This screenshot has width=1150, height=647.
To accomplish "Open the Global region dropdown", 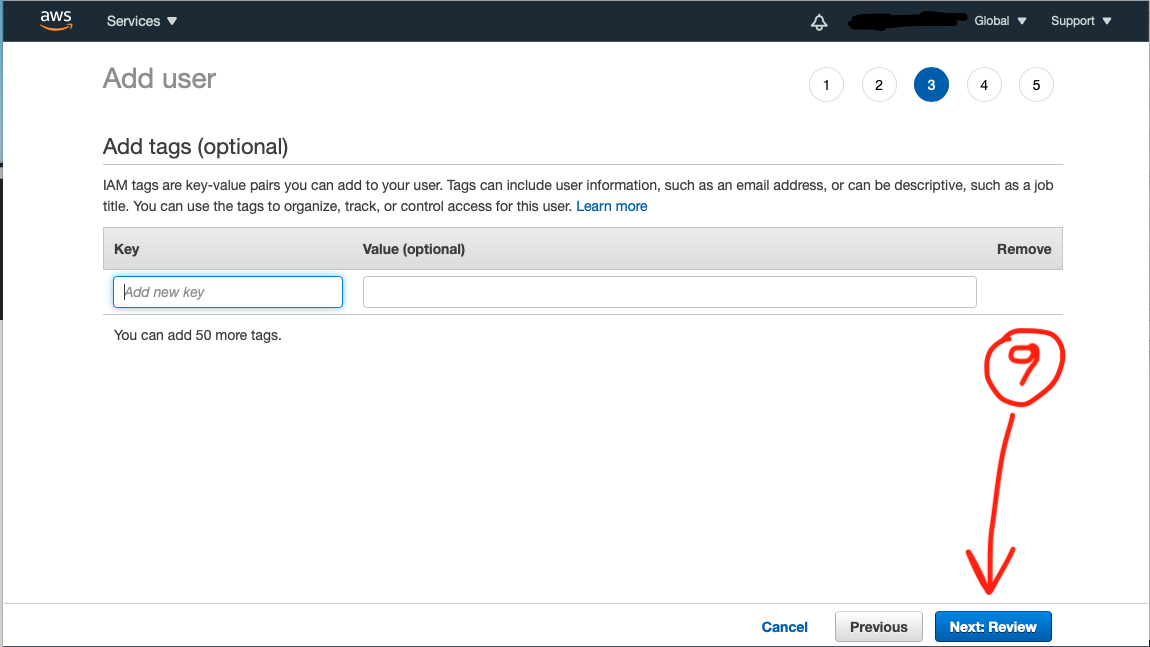I will [1000, 21].
